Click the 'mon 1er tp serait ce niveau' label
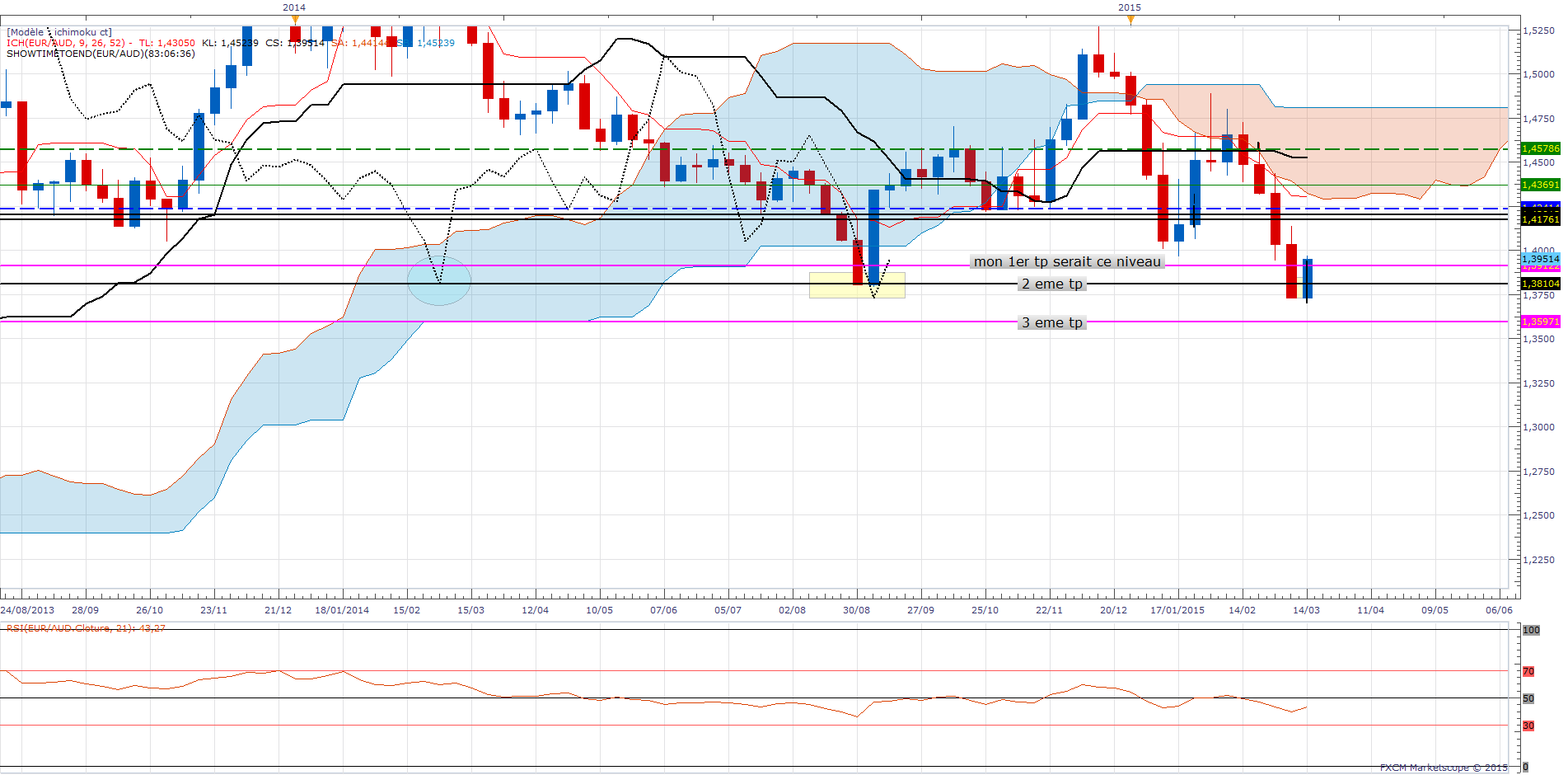1568x775 pixels. point(1067,261)
